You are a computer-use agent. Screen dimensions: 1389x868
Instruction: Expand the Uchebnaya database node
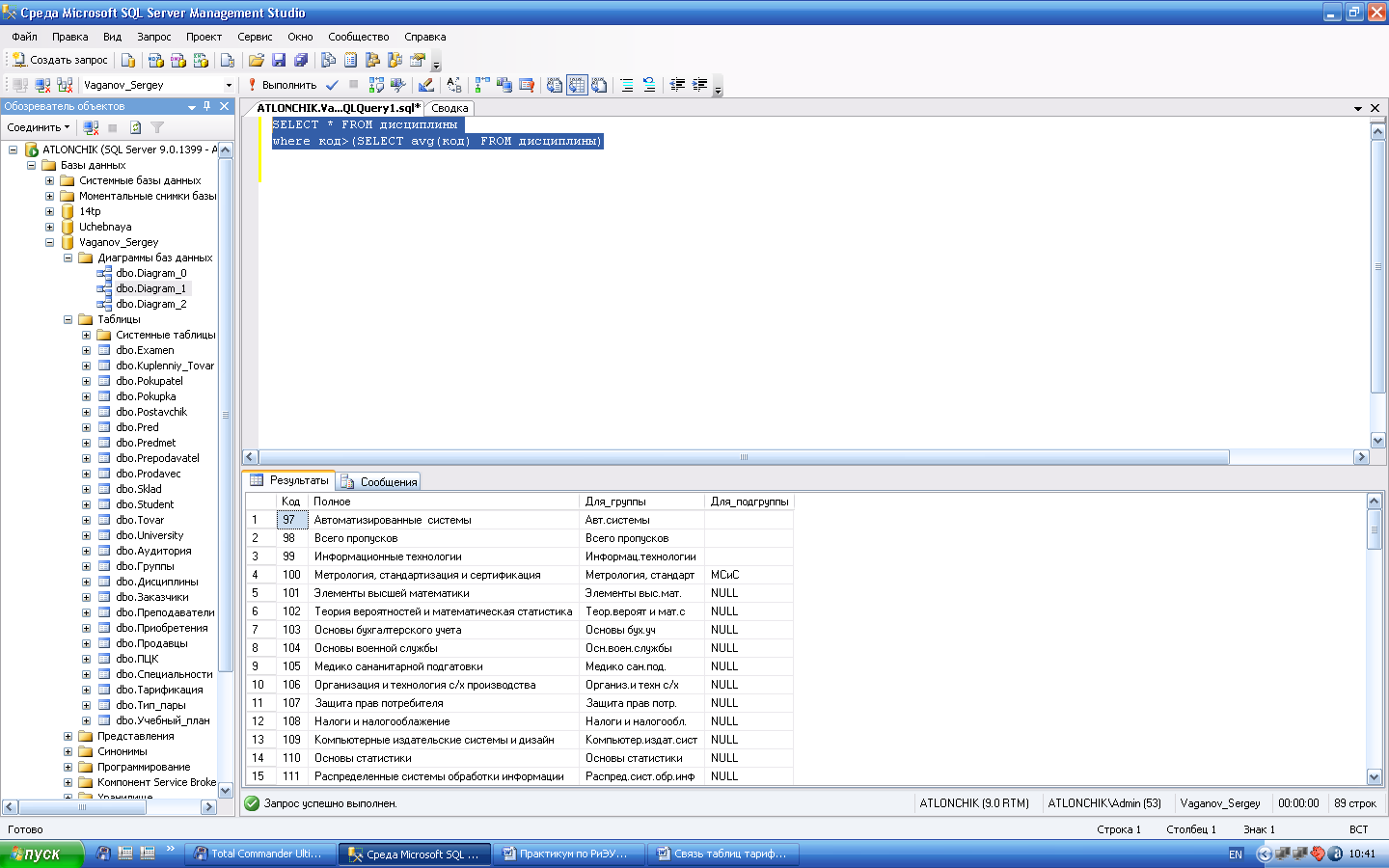coord(49,227)
